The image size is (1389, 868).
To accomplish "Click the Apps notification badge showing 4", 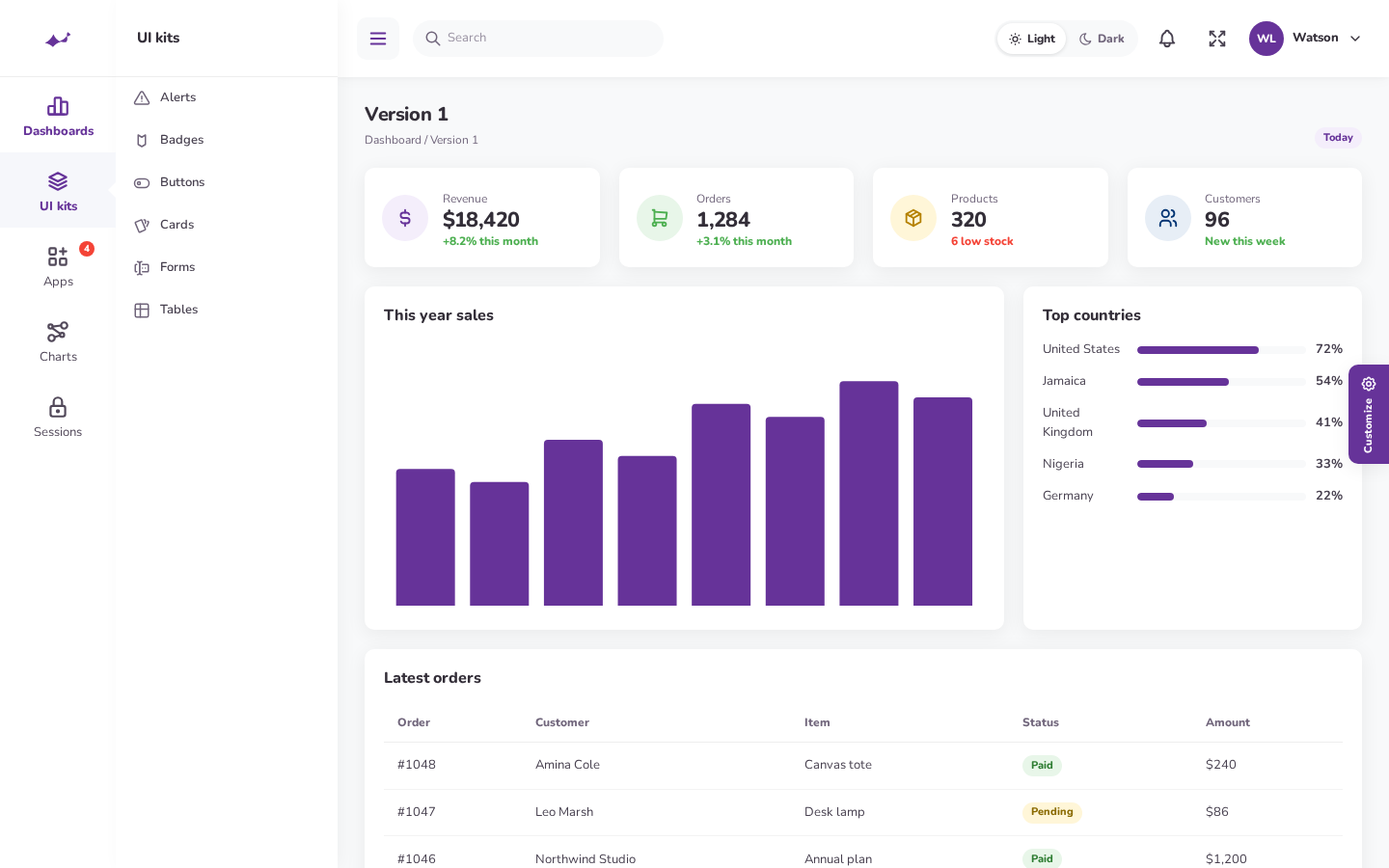I will click(87, 249).
